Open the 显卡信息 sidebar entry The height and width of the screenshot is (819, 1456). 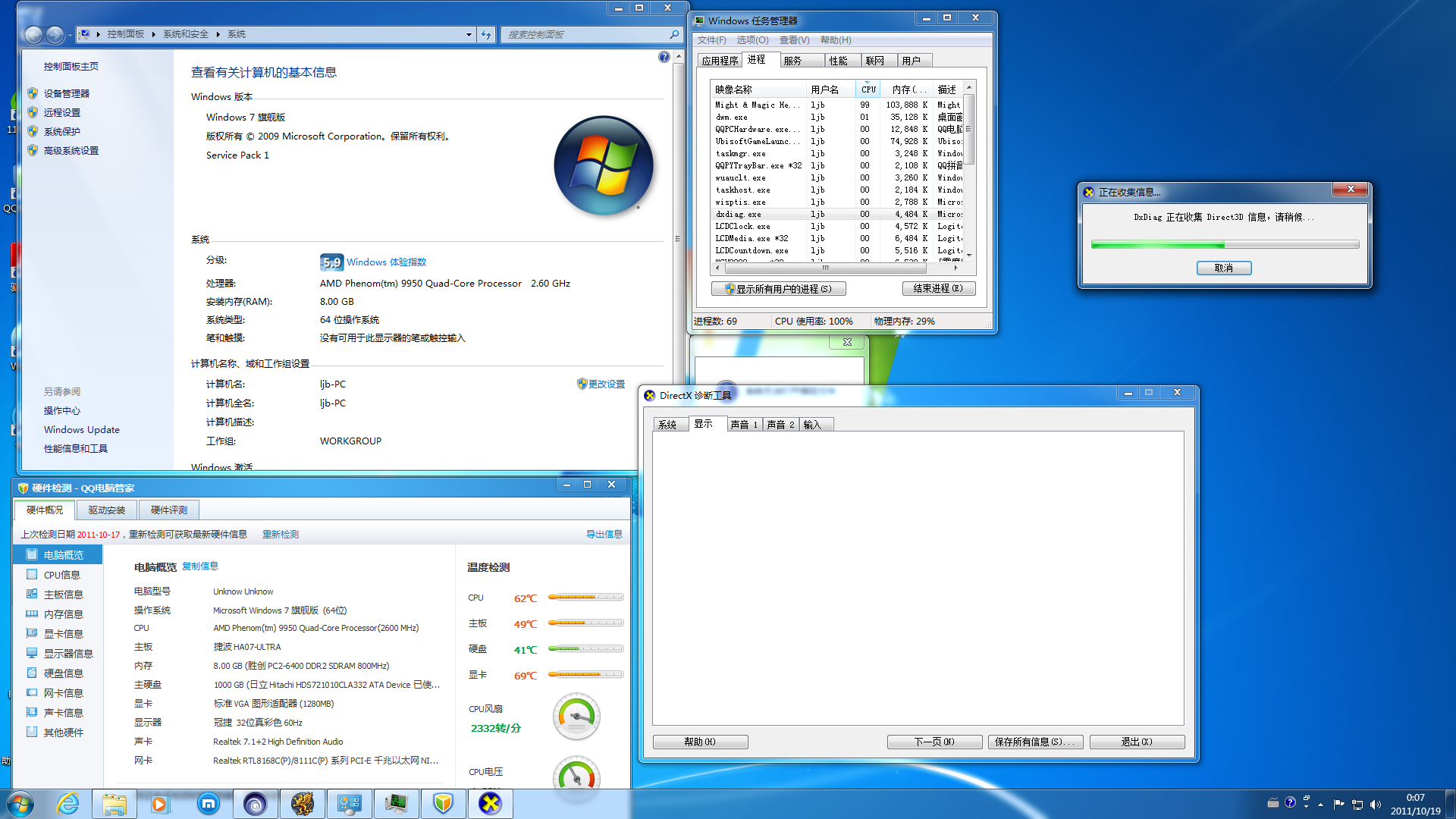(63, 634)
